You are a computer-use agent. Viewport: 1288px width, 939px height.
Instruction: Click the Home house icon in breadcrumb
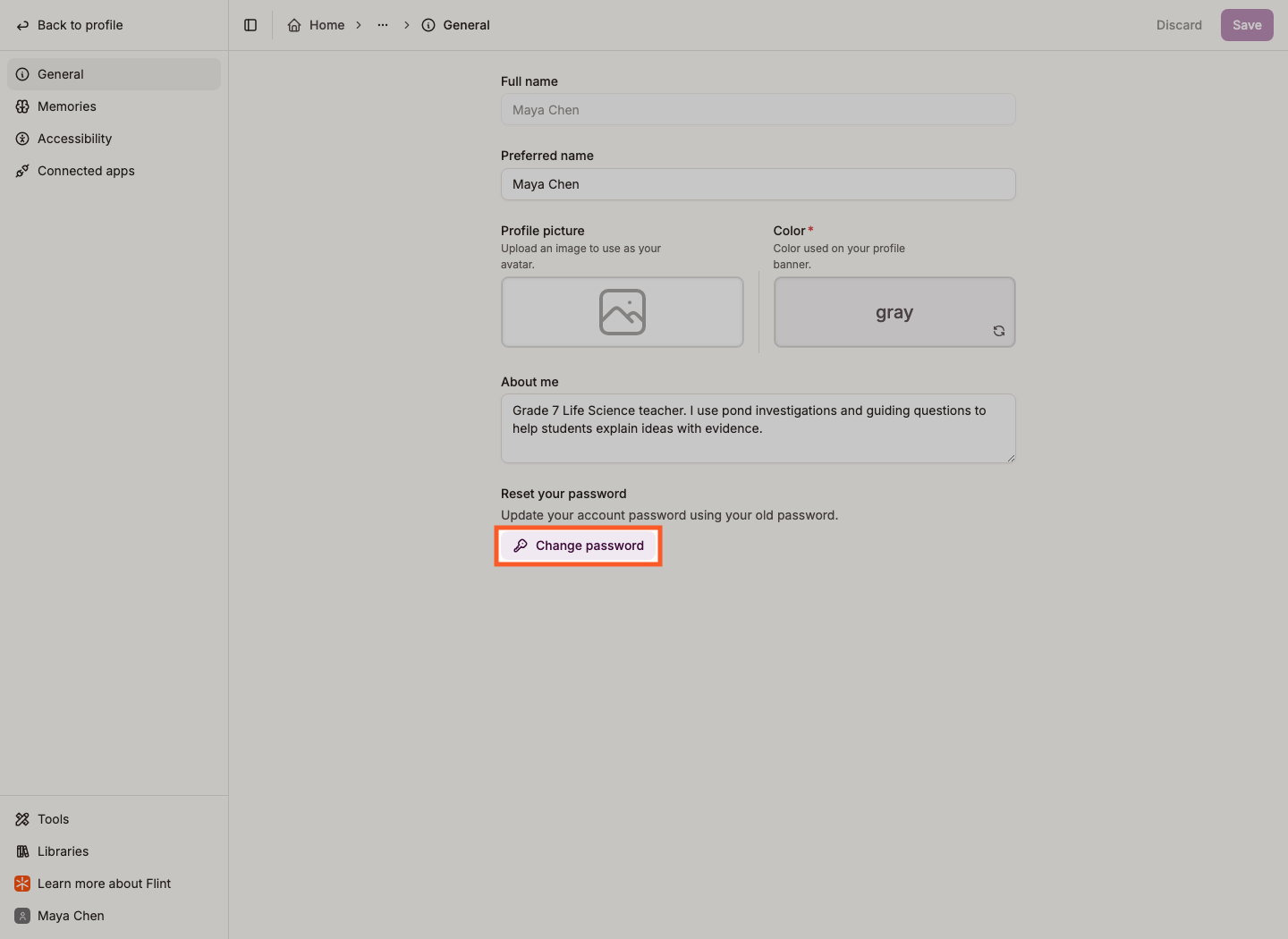click(x=294, y=25)
